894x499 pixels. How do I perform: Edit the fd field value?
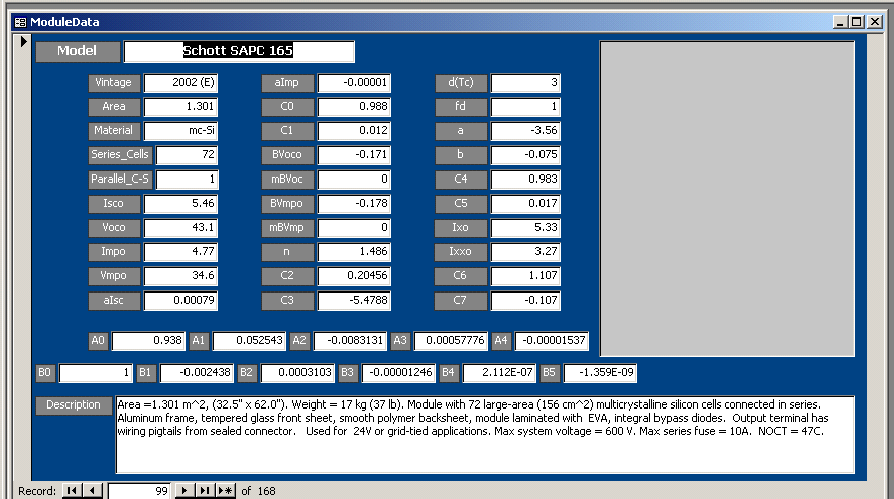526,107
